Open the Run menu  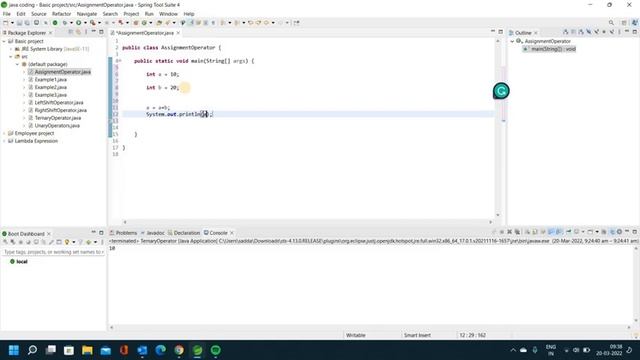coord(149,14)
